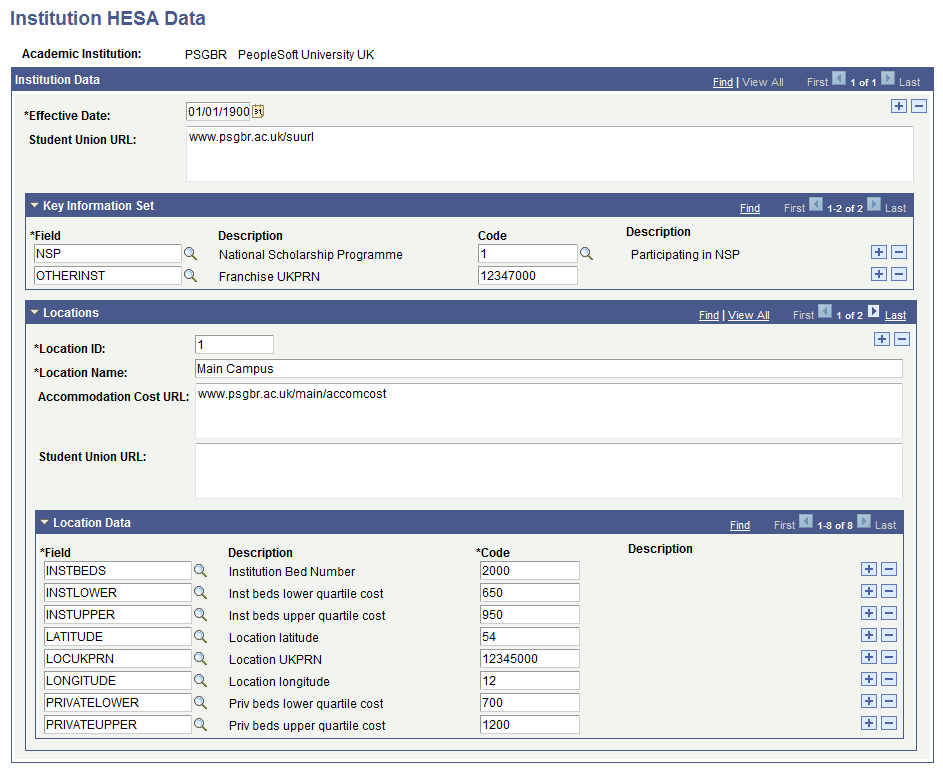Screen dimensions: 943x771
Task: Add a new row below Franchise UKPRN
Action: [x=878, y=273]
